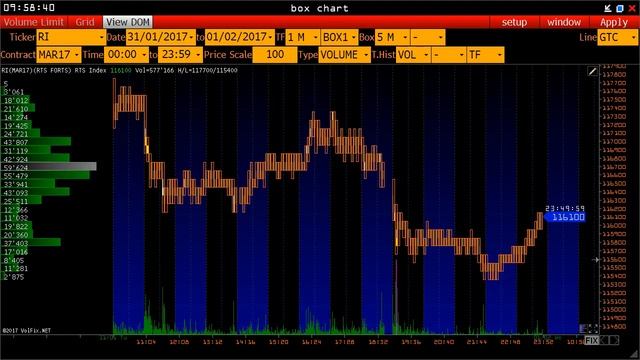Select the line drawing tool icon
Viewport: 640px width, 360px height.
click(592, 72)
